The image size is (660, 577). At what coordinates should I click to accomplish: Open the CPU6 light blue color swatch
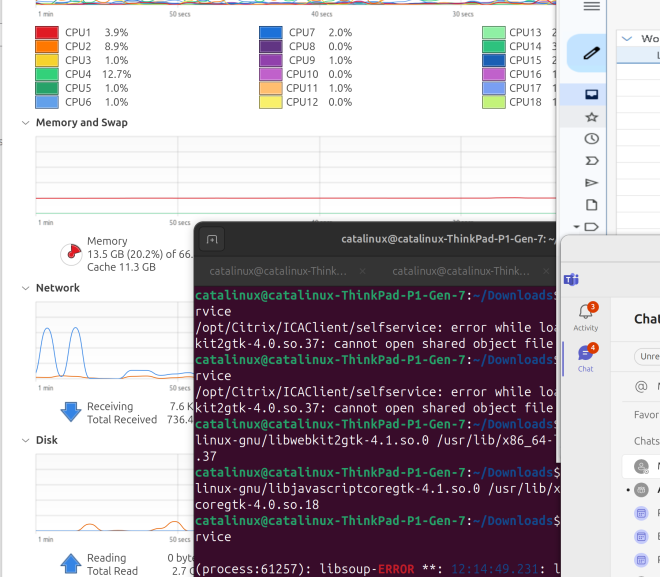[x=47, y=102]
